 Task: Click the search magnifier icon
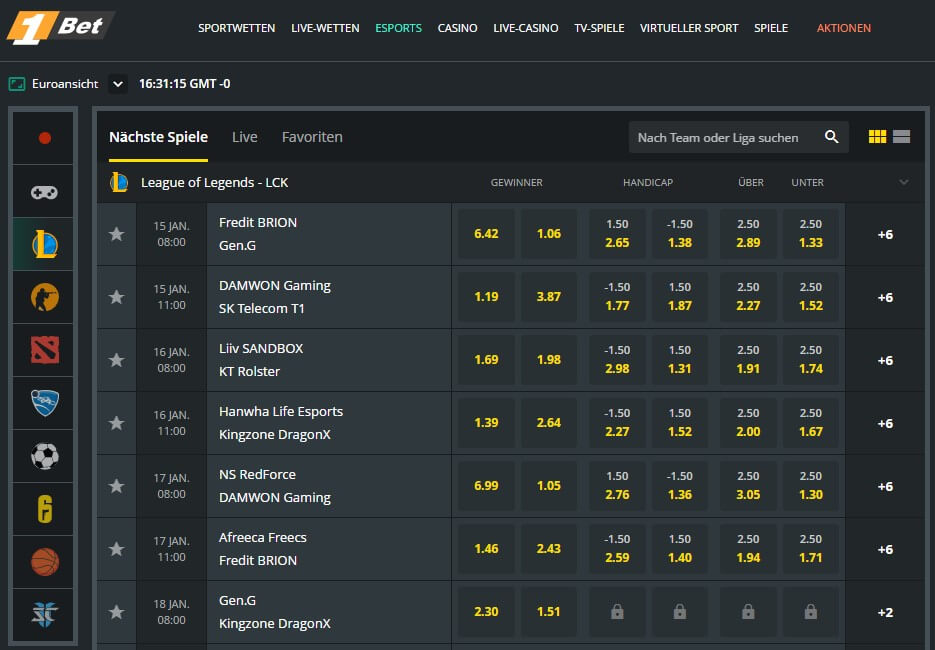pyautogui.click(x=831, y=137)
